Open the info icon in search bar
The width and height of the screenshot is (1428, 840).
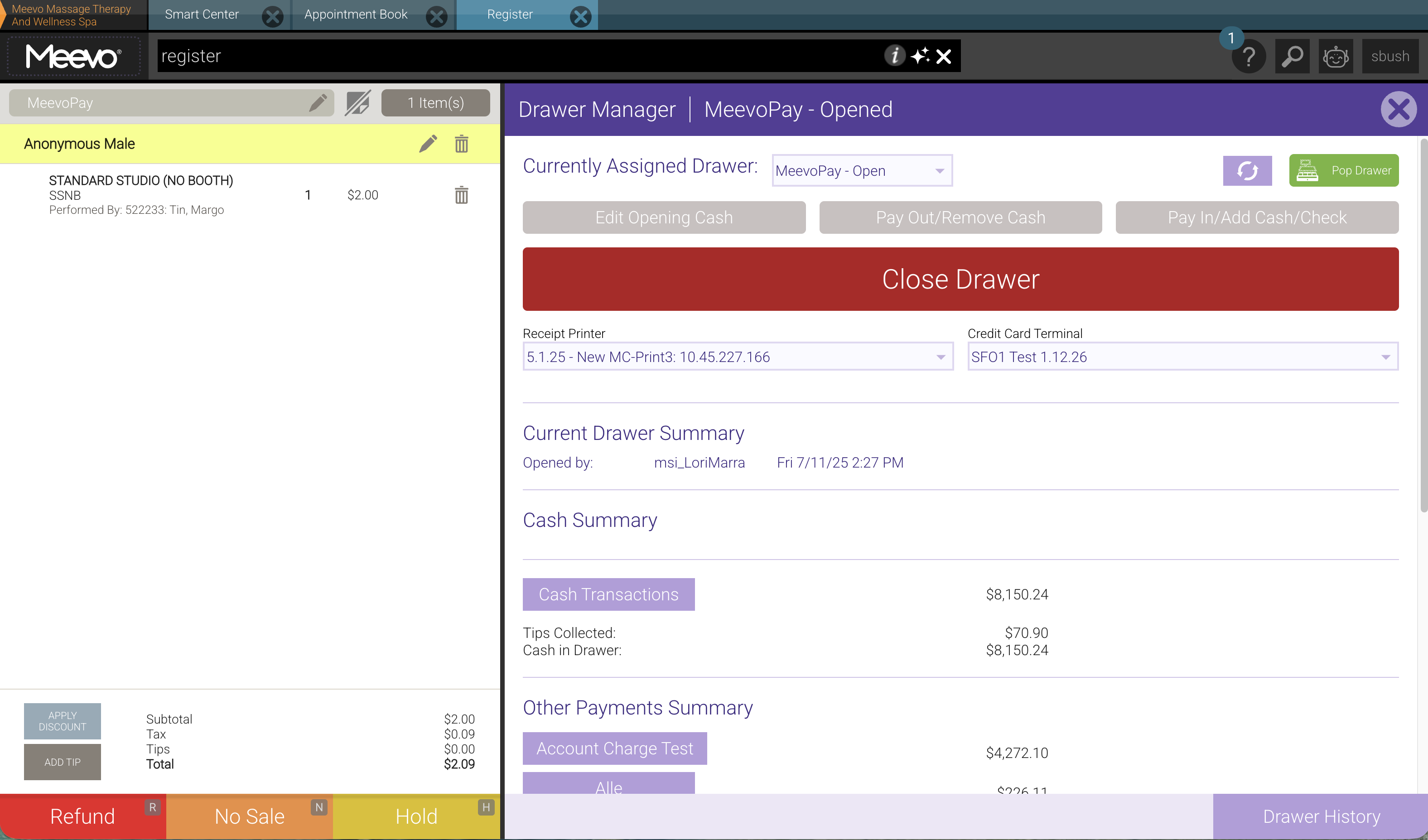pos(894,56)
